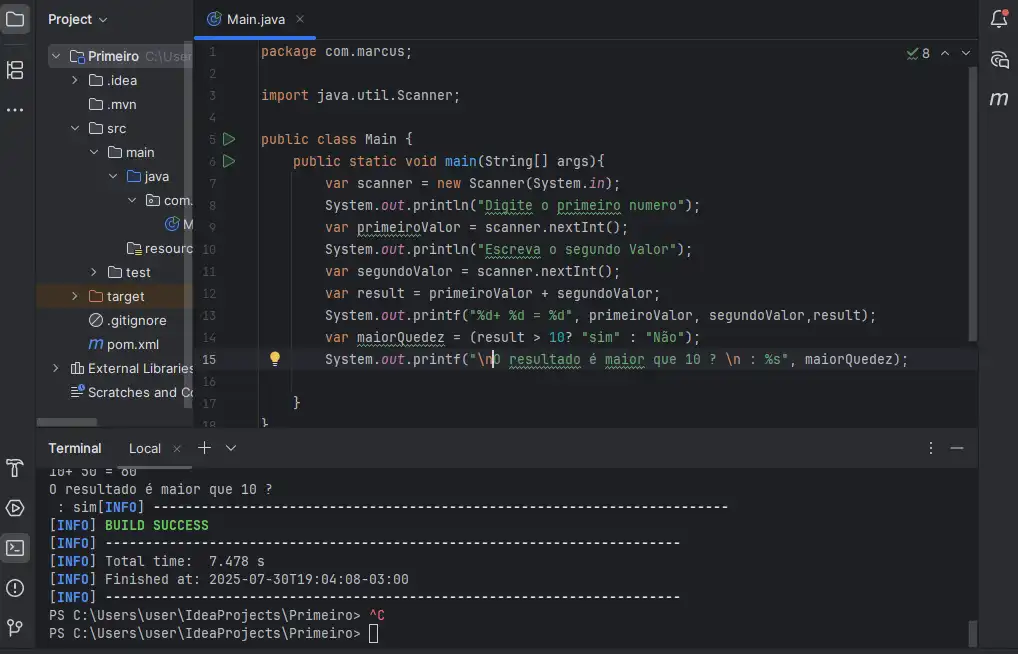The width and height of the screenshot is (1018, 654).
Task: Open the Maven tool window icon
Action: coord(999,99)
